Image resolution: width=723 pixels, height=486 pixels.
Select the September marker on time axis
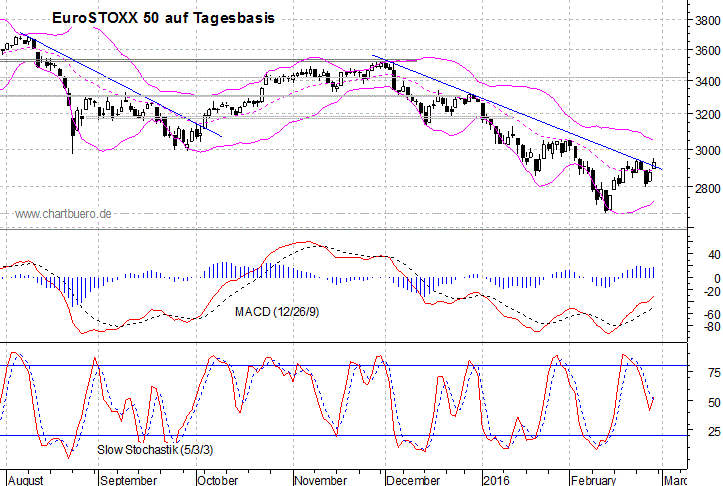(129, 479)
